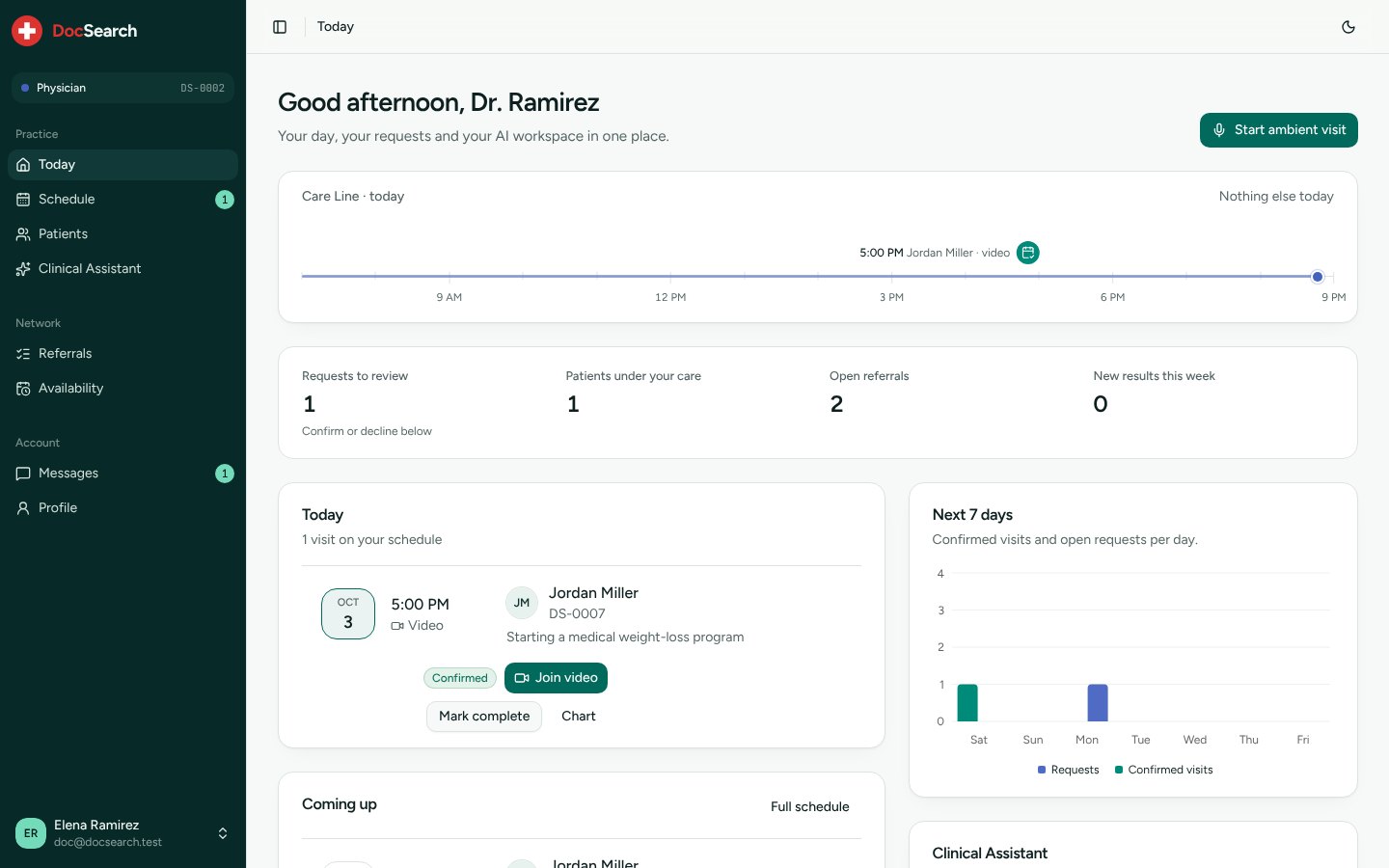1389x868 pixels.
Task: Click the Open referrals count 2
Action: tap(836, 404)
